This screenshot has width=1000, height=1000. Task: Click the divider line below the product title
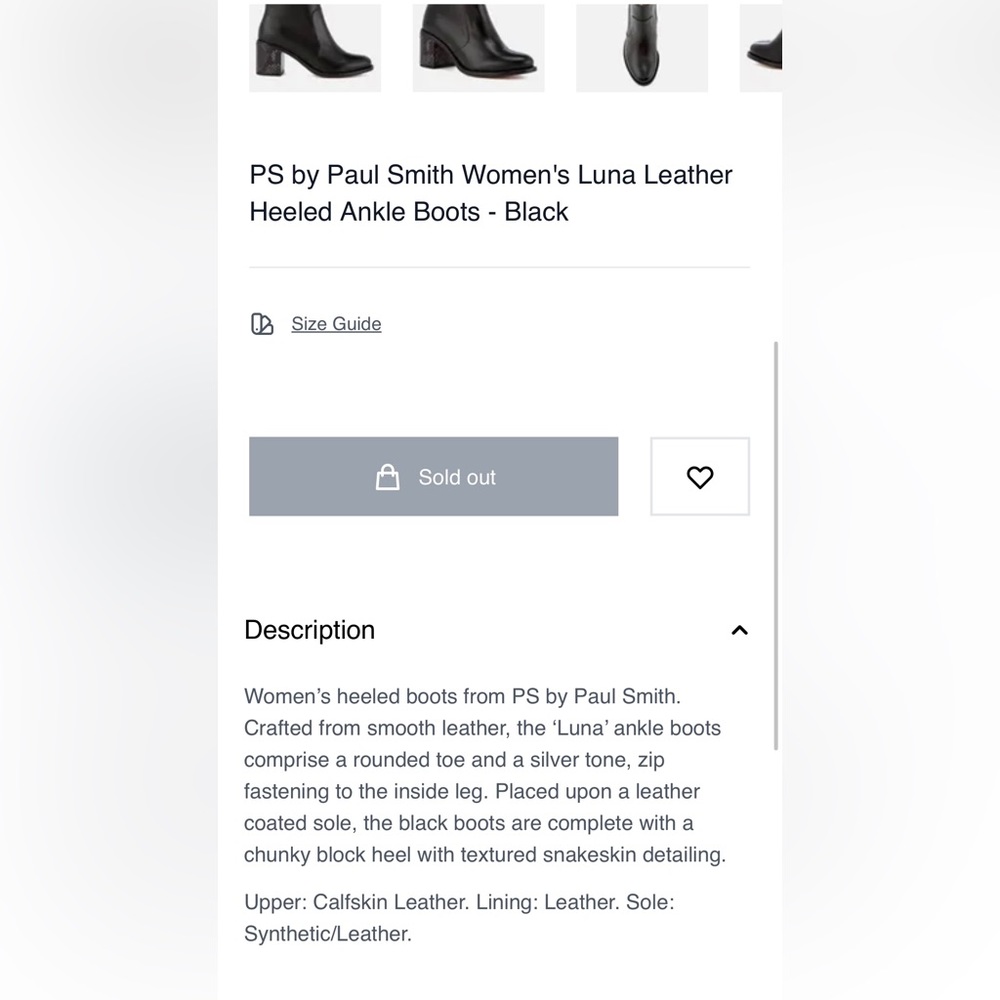point(499,267)
